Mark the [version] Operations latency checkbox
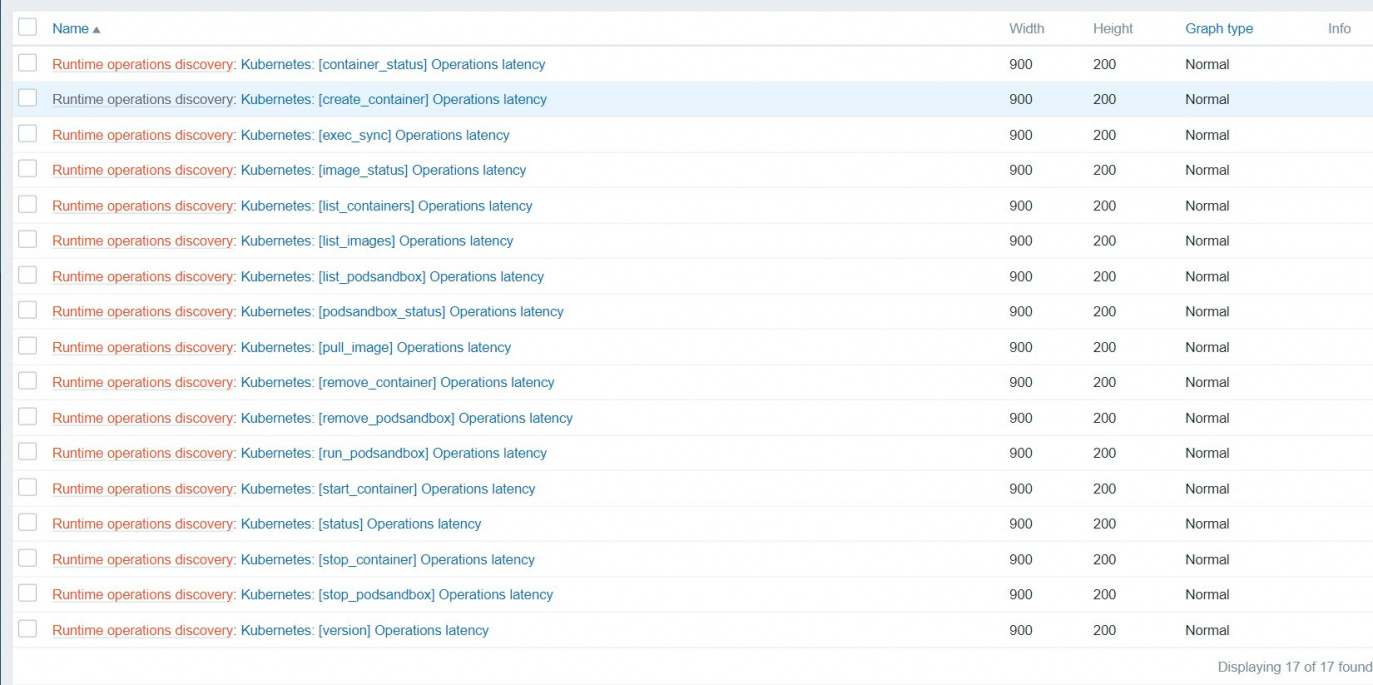This screenshot has height=685, width=1373. coord(28,629)
